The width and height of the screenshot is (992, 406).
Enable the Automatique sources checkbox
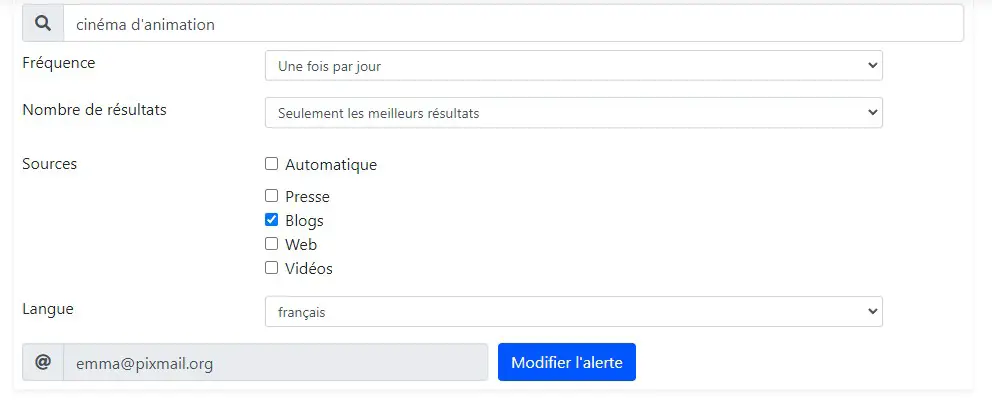(271, 164)
